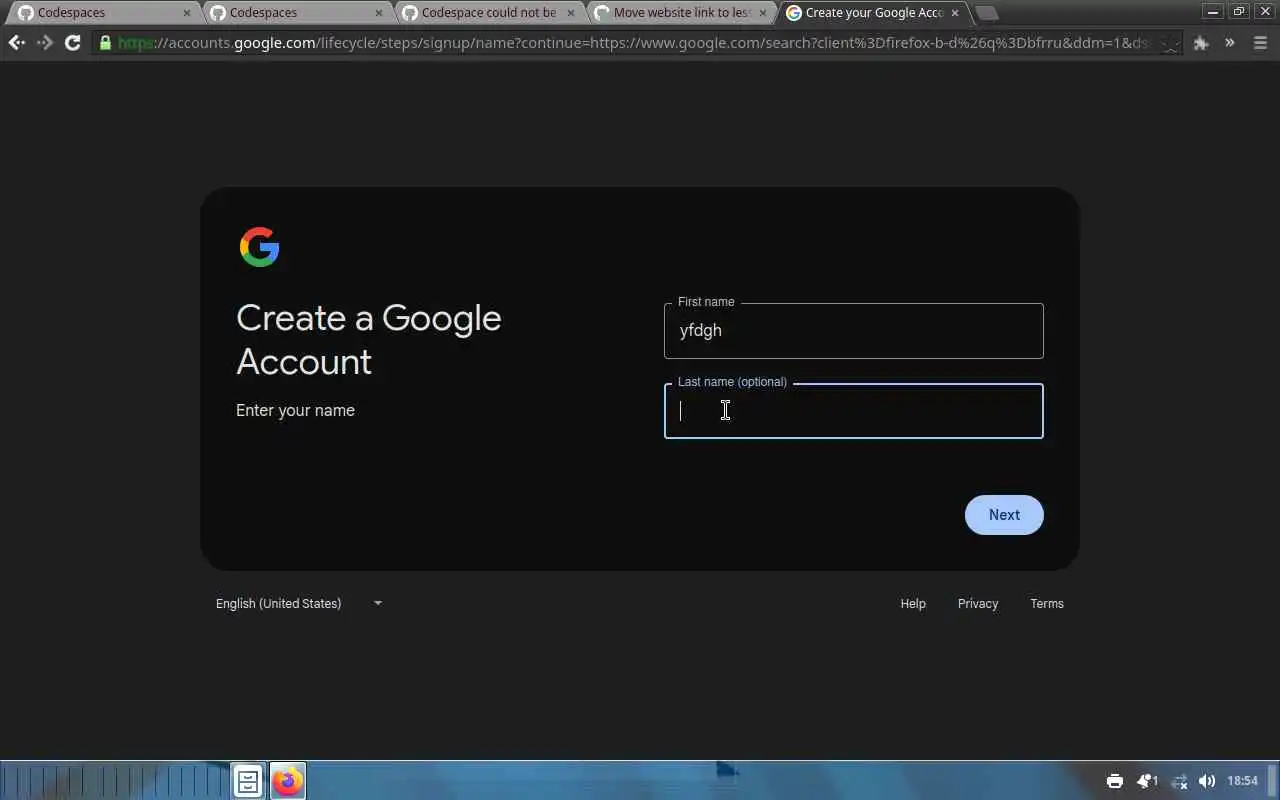1280x800 pixels.
Task: Open the file manager icon in the taskbar
Action: [x=248, y=781]
